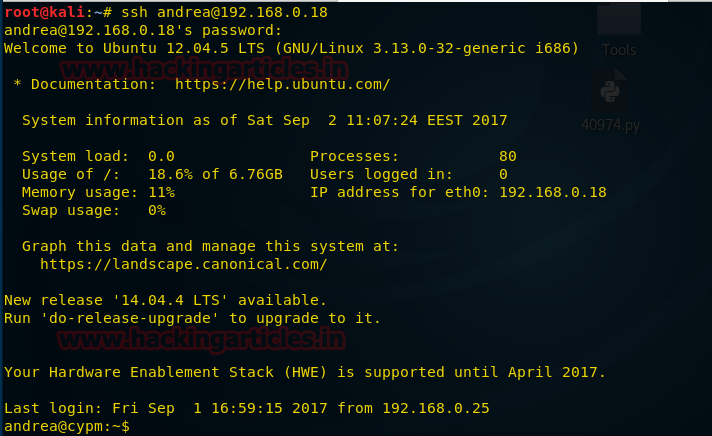Click the andrea@cypm:~$ shell prompt
Image resolution: width=712 pixels, height=436 pixels.
[66, 426]
